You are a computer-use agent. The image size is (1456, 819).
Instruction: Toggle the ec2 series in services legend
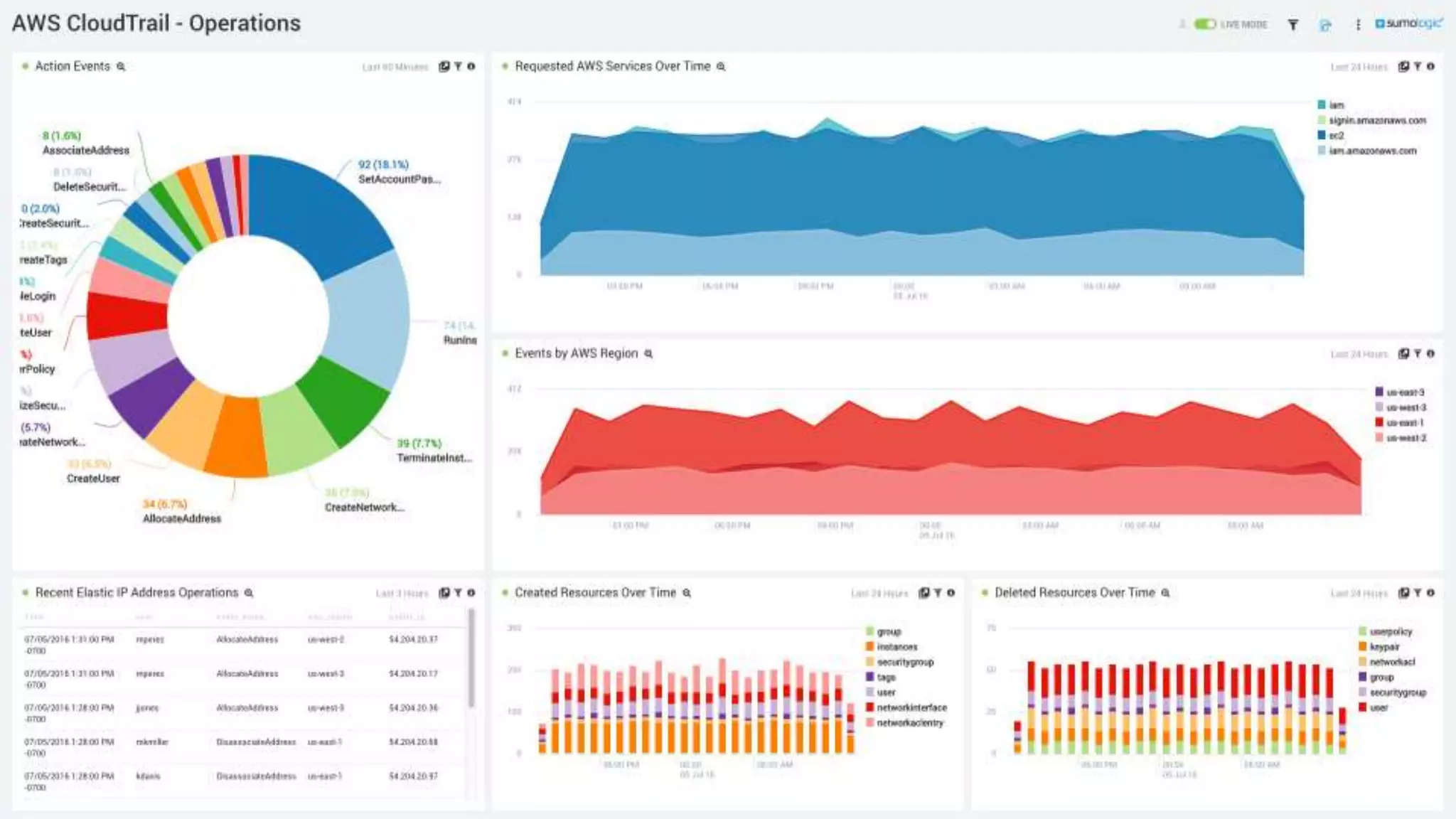[x=1336, y=135]
